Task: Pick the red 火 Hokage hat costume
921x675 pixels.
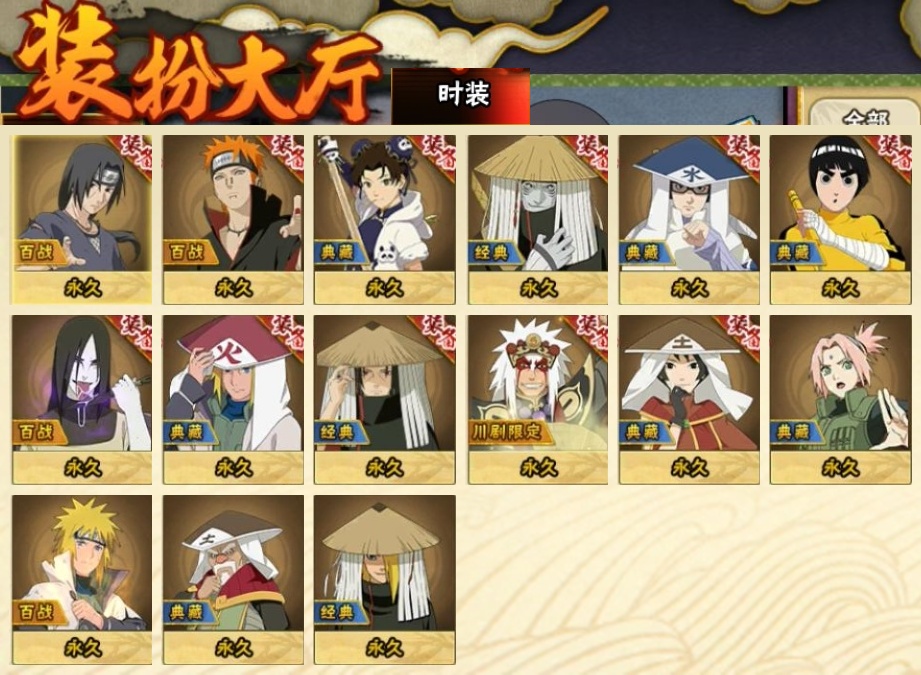Action: click(x=233, y=399)
